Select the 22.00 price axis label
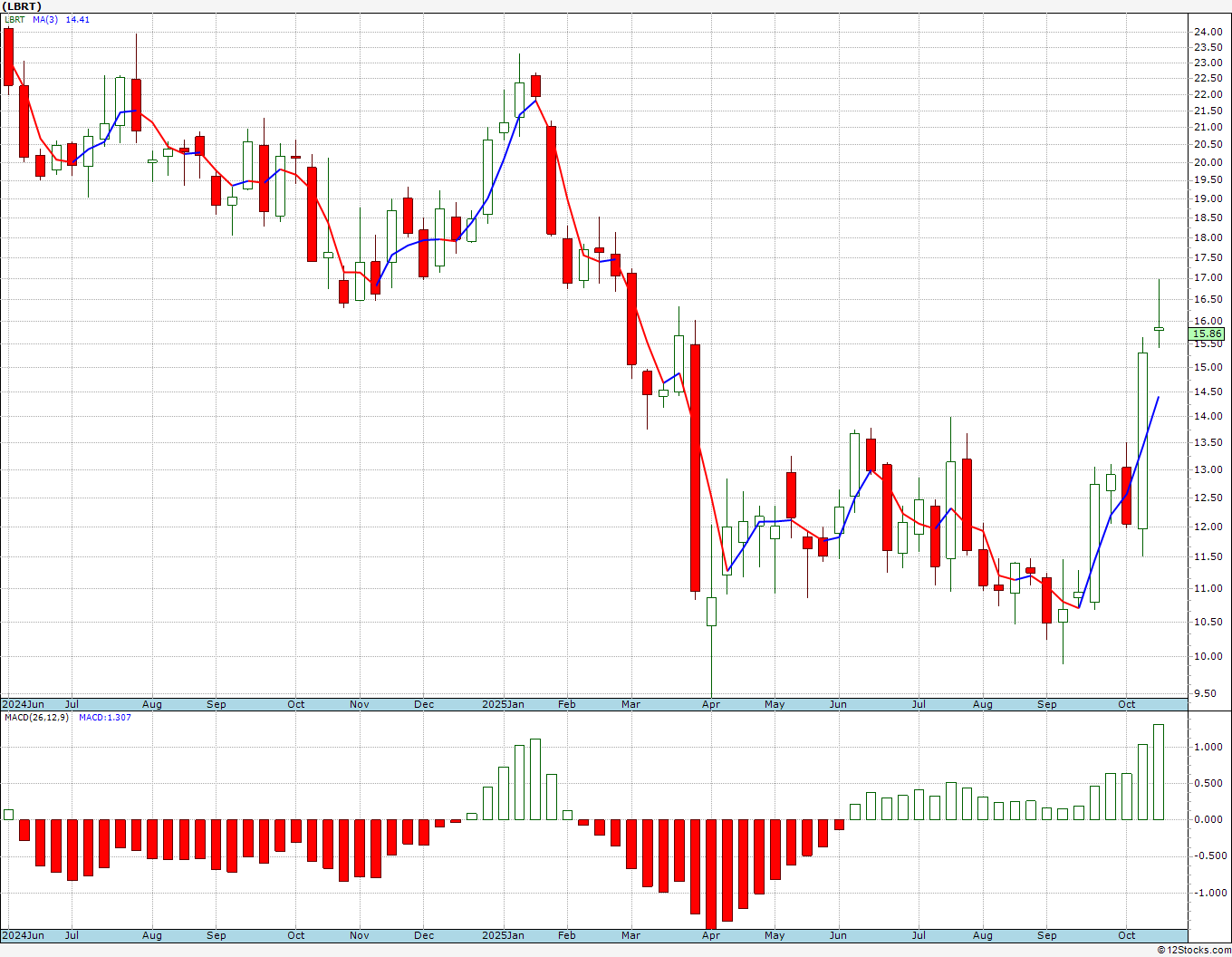This screenshot has height=957, width=1232. (x=1208, y=94)
